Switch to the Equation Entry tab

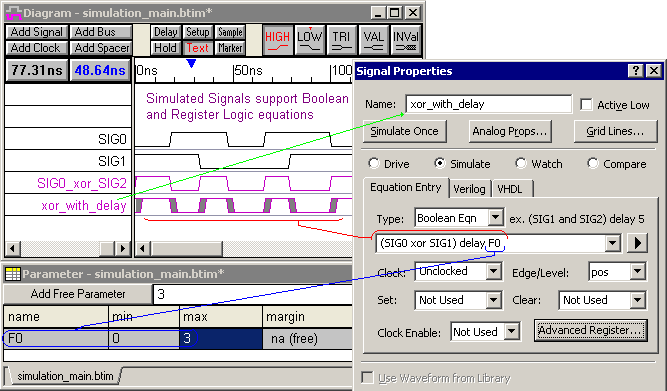tap(406, 188)
